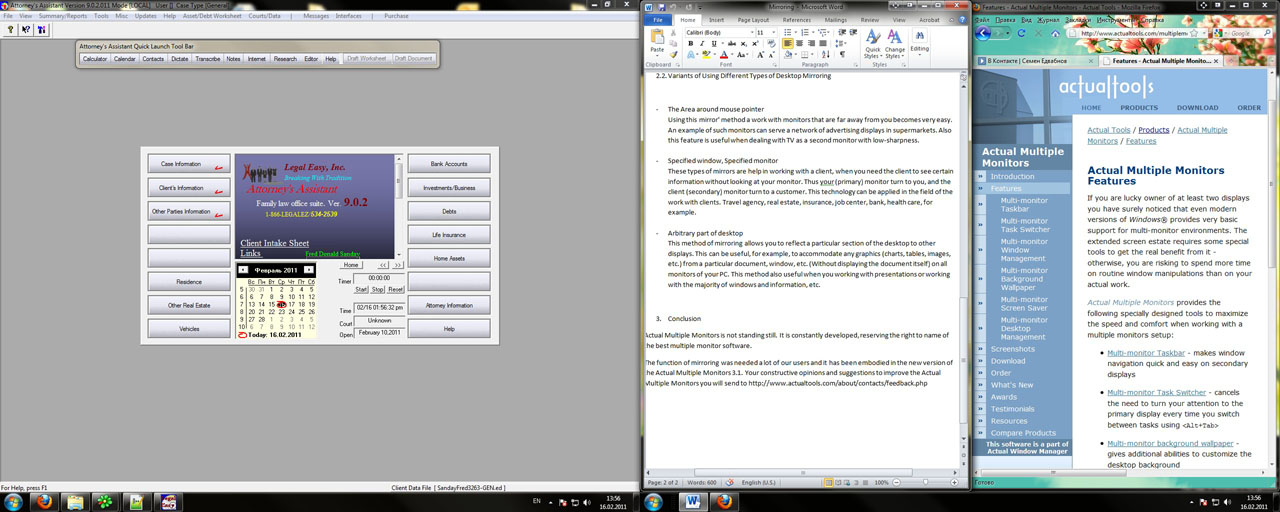Click the Grow Font icon in Word
The image size is (1280, 512).
click(760, 55)
